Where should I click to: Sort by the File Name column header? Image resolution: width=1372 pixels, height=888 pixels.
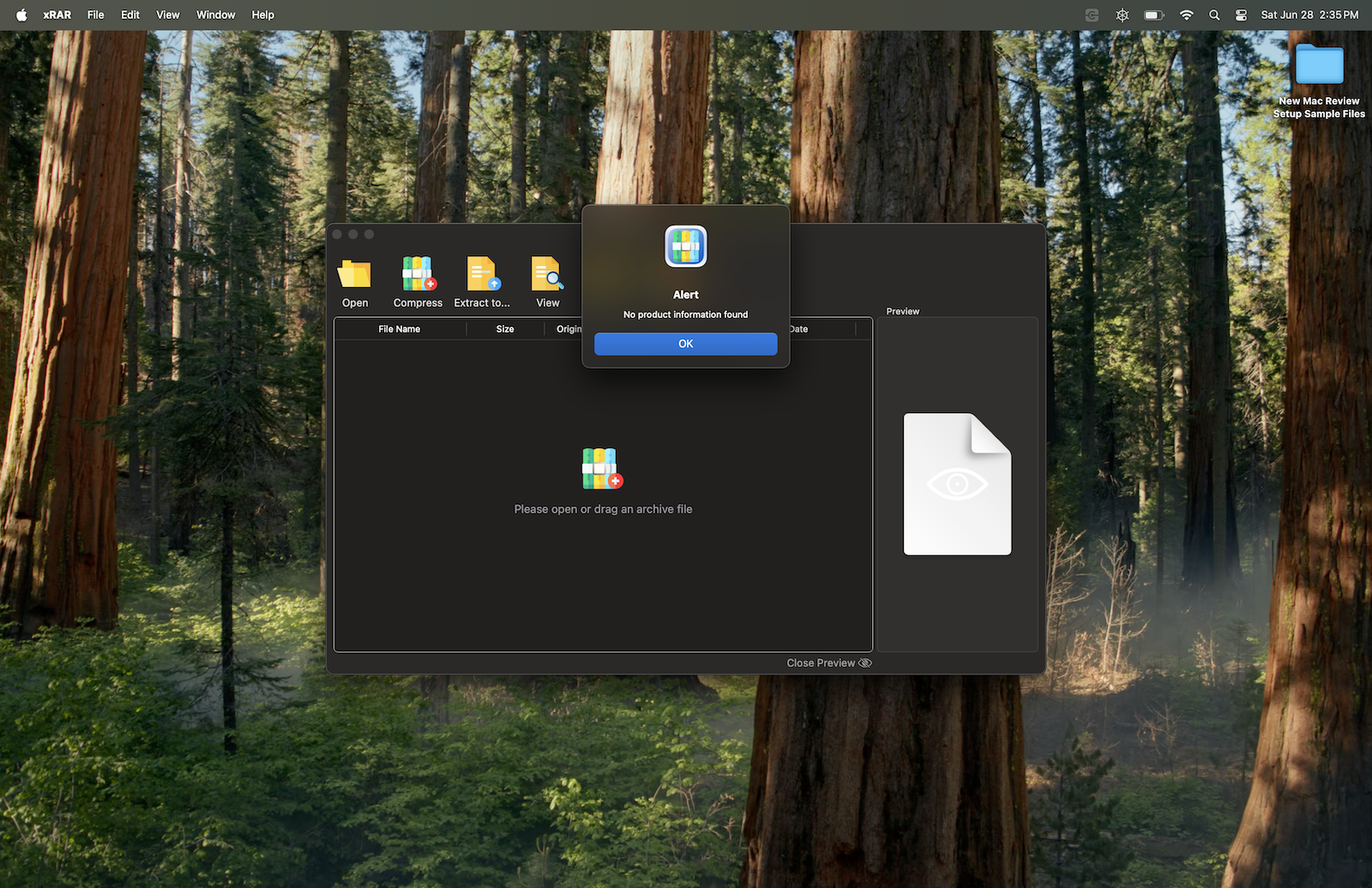click(x=400, y=329)
